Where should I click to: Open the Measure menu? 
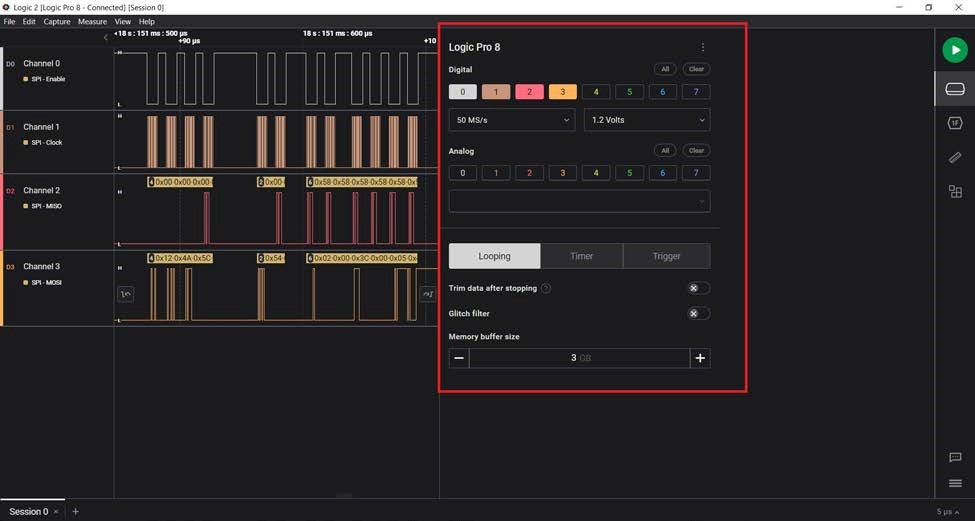[x=92, y=22]
